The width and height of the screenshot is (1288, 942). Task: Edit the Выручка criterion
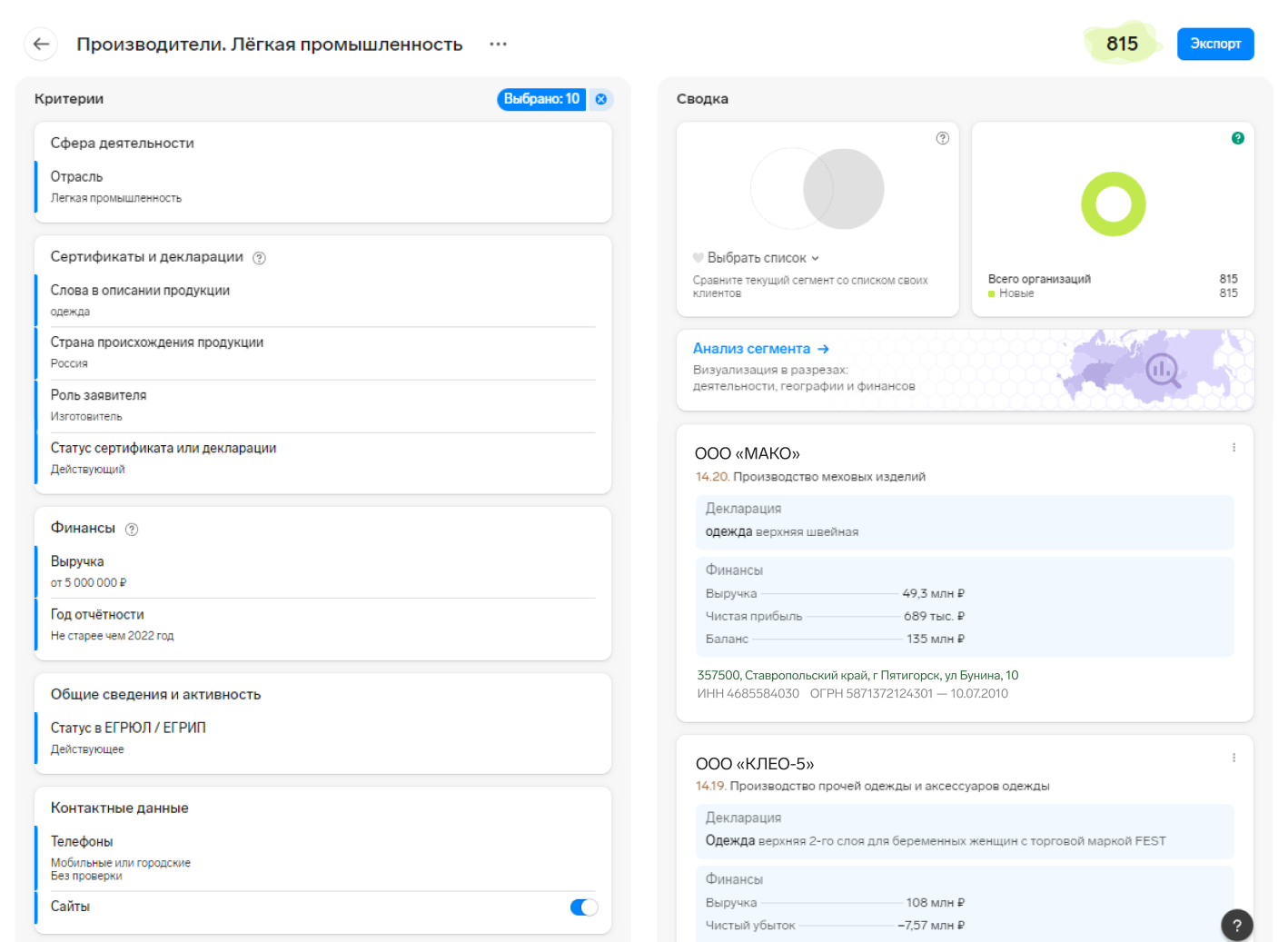(x=323, y=571)
